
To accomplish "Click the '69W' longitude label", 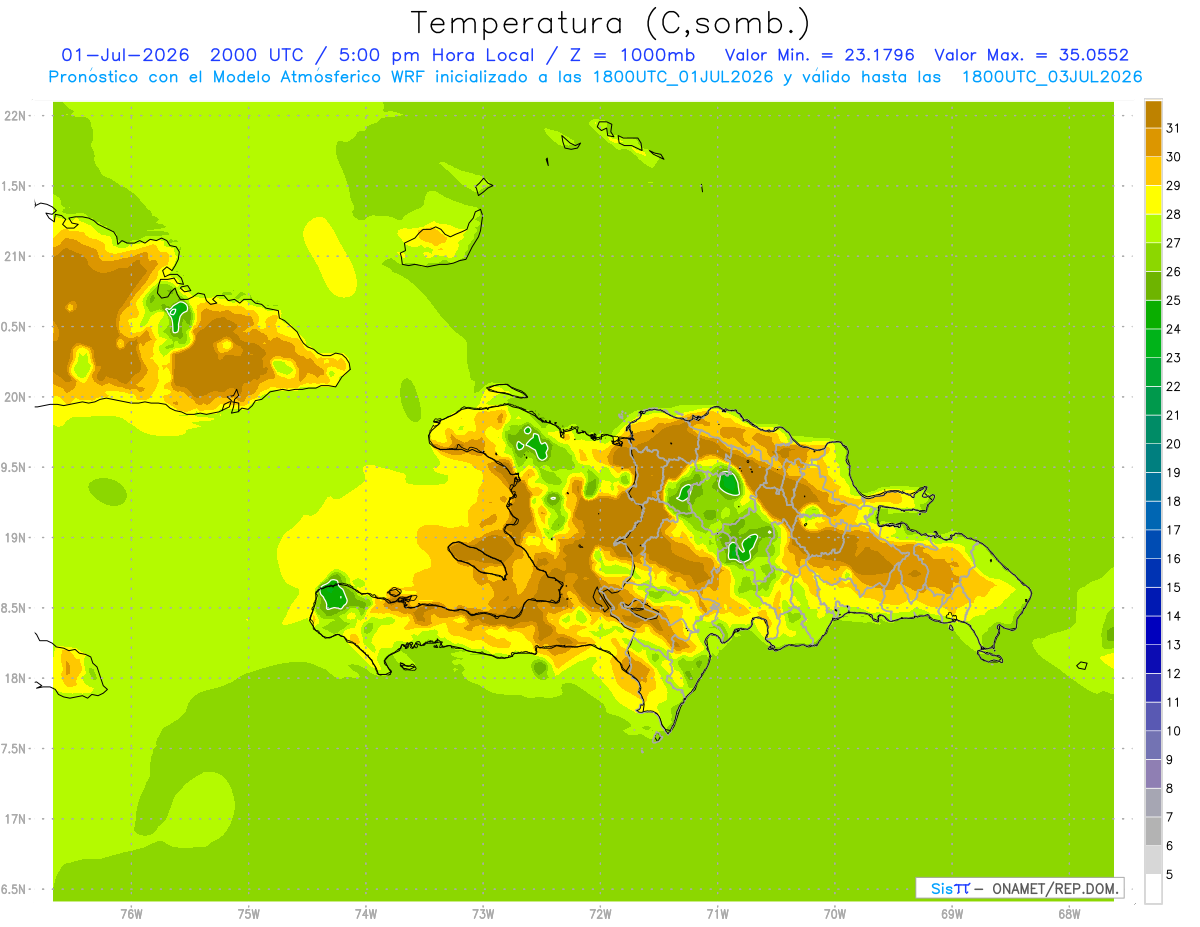I will 952,914.
